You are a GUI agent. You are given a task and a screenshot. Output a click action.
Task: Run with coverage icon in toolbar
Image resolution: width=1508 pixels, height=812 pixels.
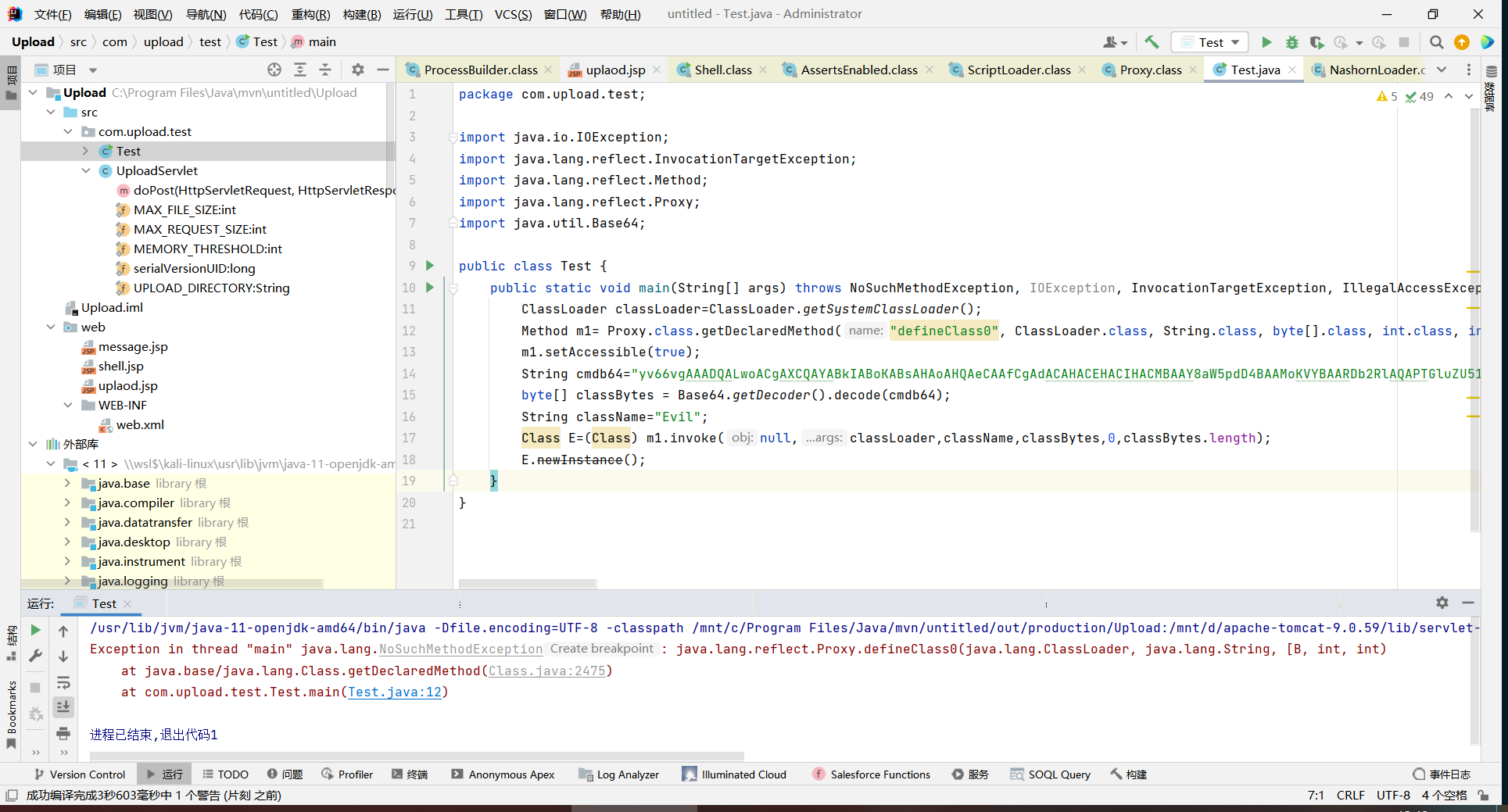[1317, 42]
